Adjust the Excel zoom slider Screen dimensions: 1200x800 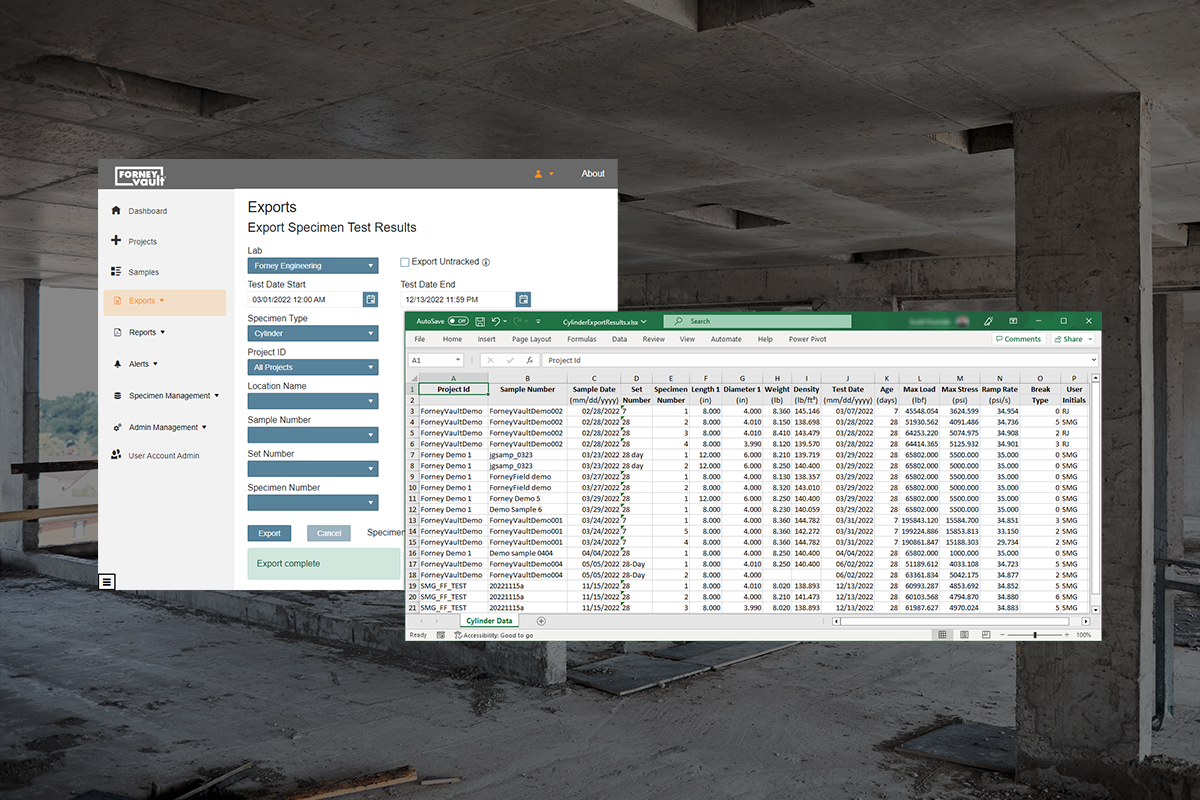(1034, 635)
